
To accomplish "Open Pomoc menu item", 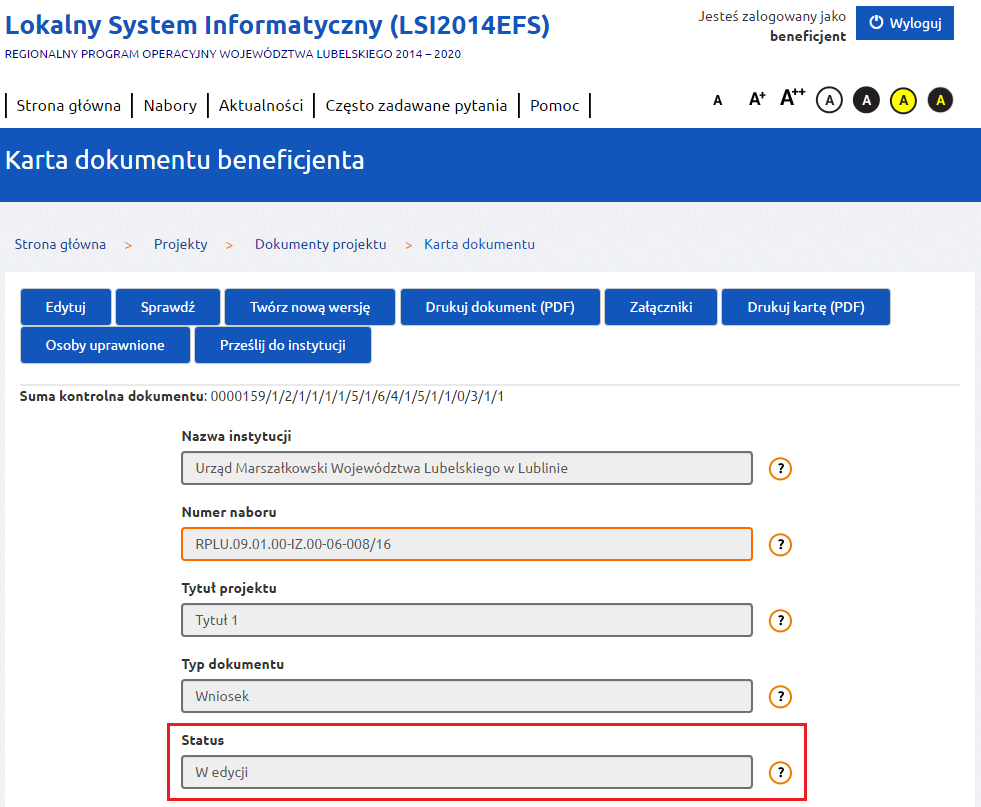I will tap(554, 106).
